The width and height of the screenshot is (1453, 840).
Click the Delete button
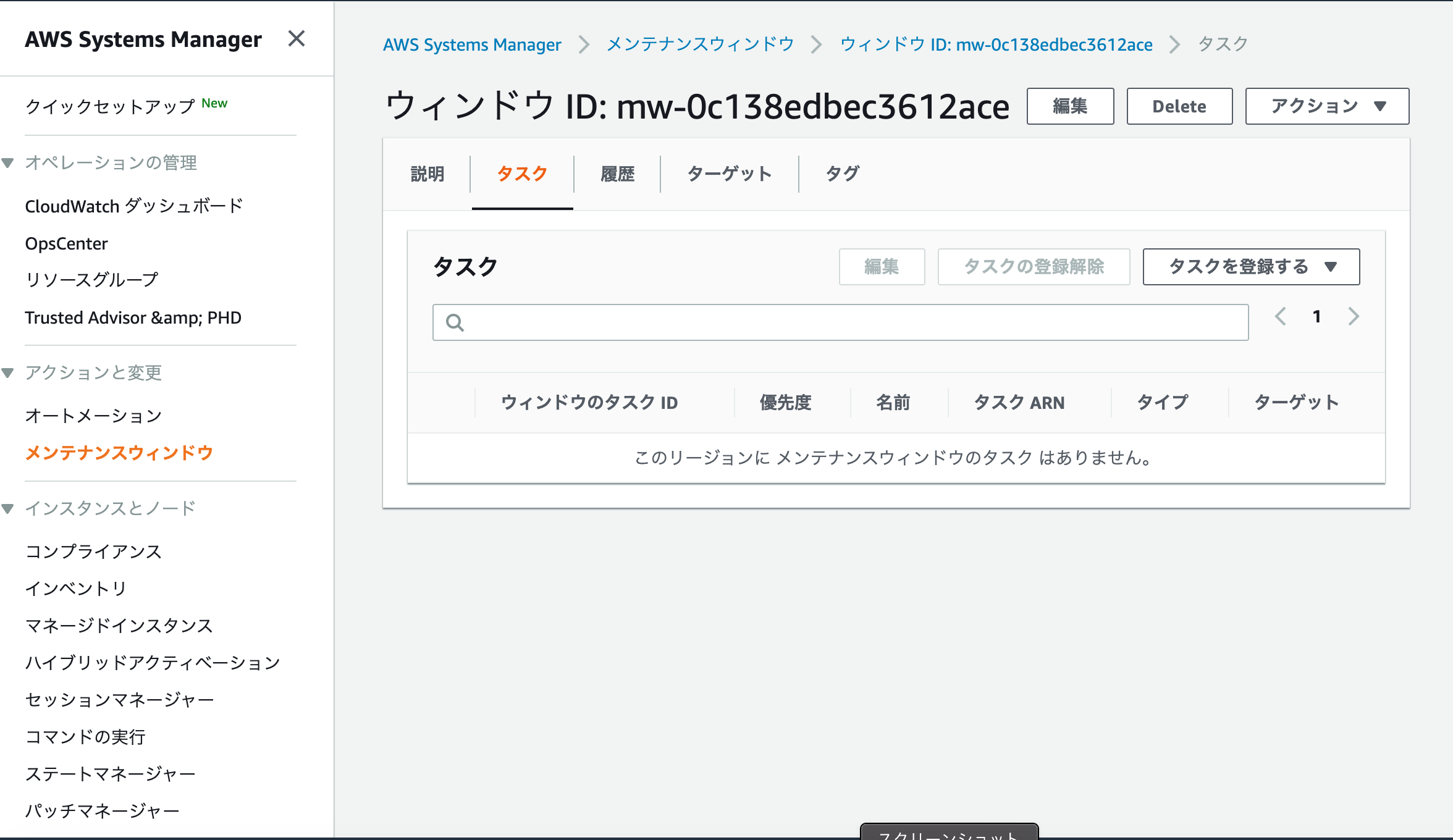[1179, 106]
